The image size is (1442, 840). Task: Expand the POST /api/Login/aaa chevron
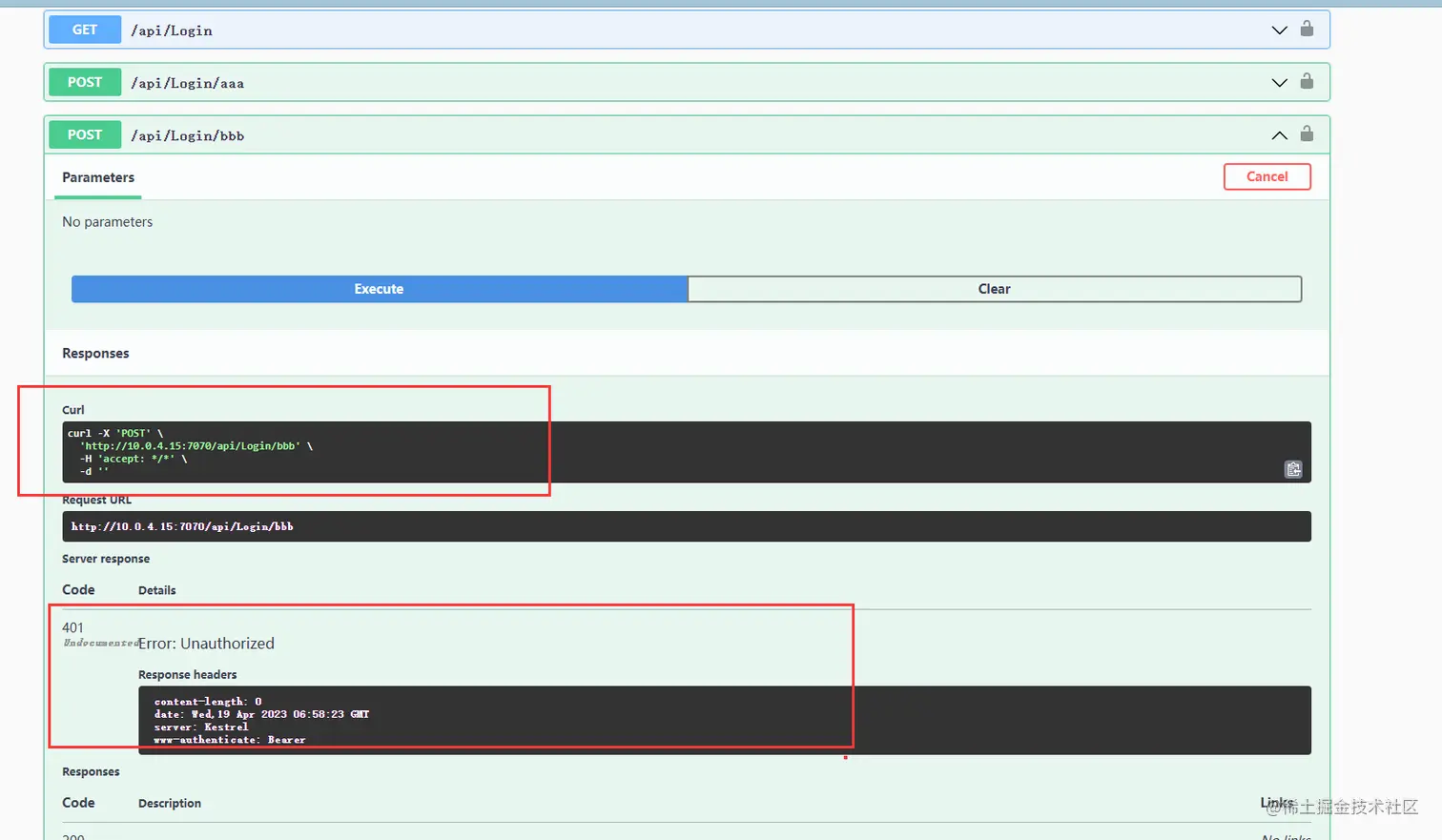point(1280,83)
